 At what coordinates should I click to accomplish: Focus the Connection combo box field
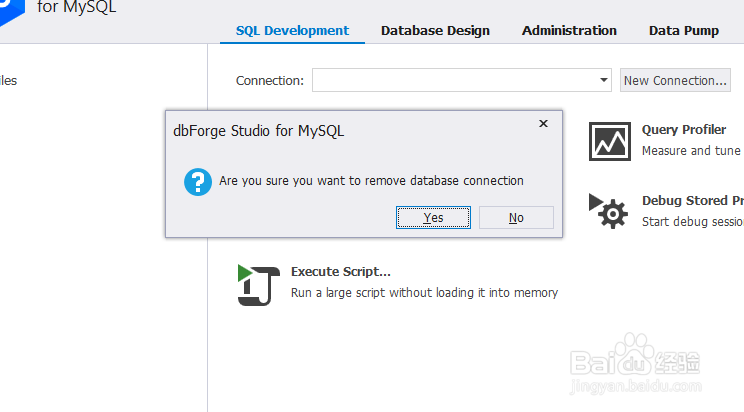point(462,80)
